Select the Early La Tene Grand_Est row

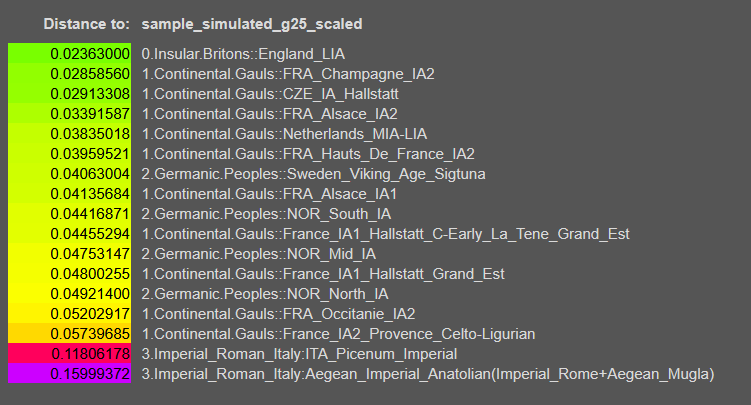coord(386,233)
